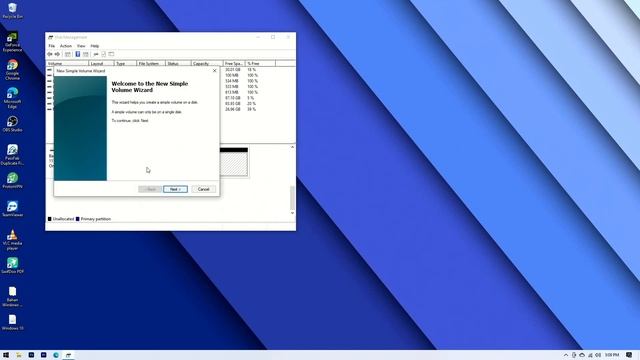Open TeamViewer desktop icon
640x360 pixels.
[x=12, y=209]
